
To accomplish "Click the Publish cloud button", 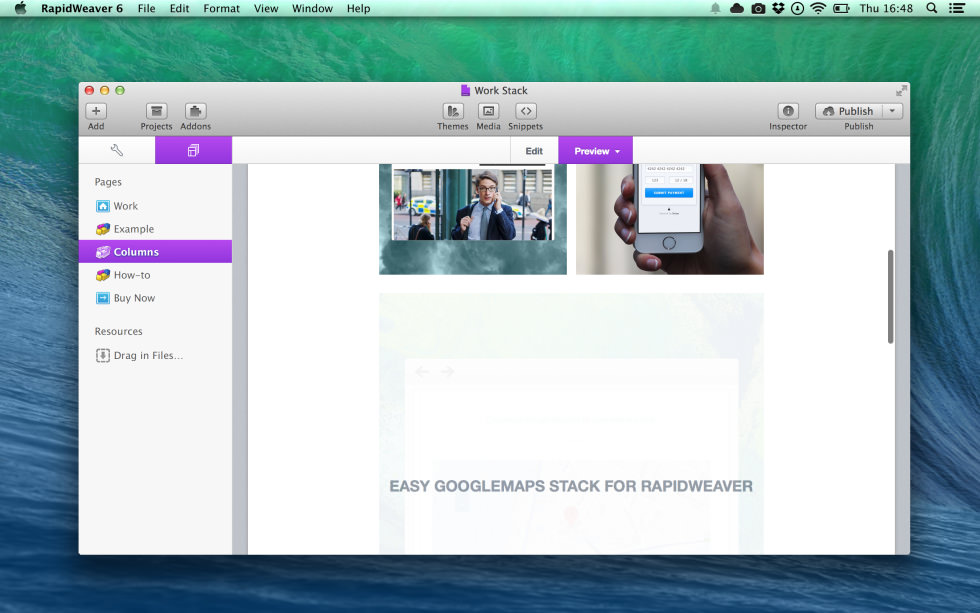I will point(849,111).
